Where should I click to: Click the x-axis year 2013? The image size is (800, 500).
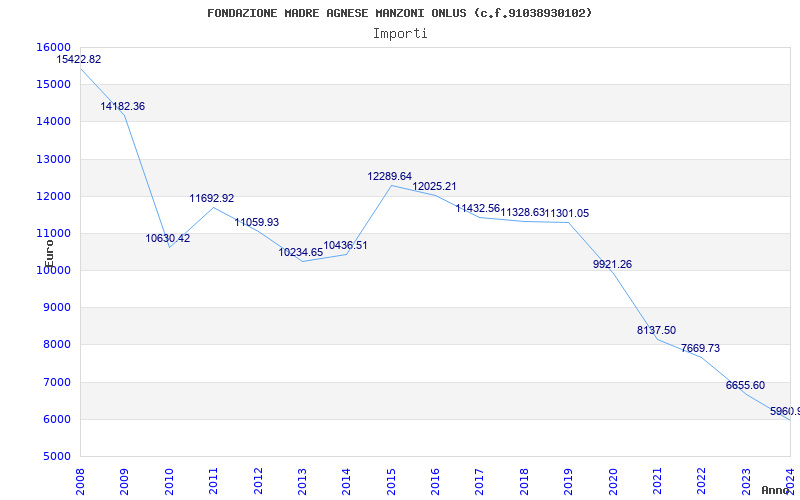point(302,481)
